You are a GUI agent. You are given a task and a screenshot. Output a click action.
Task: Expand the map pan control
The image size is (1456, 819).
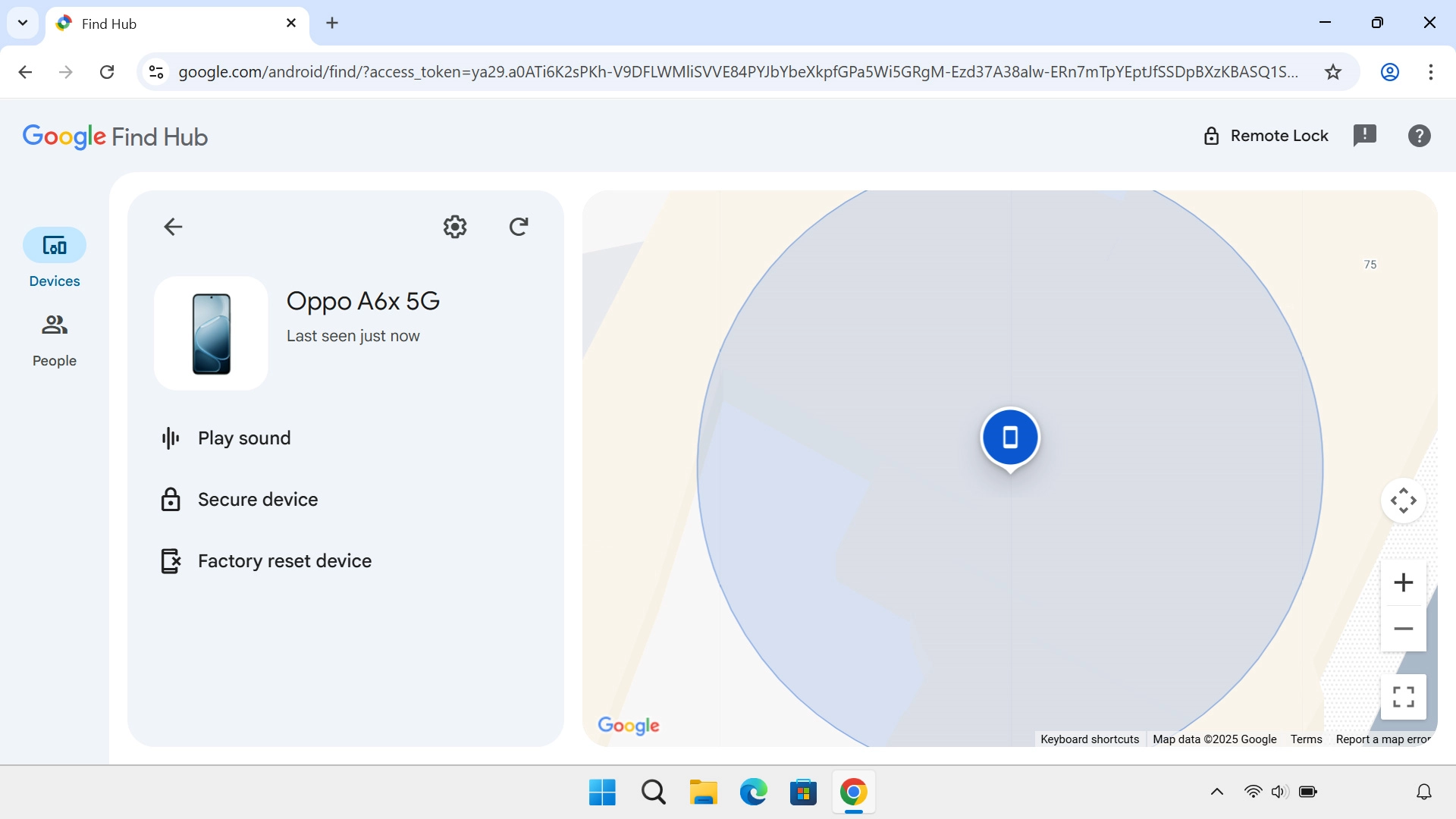point(1403,500)
